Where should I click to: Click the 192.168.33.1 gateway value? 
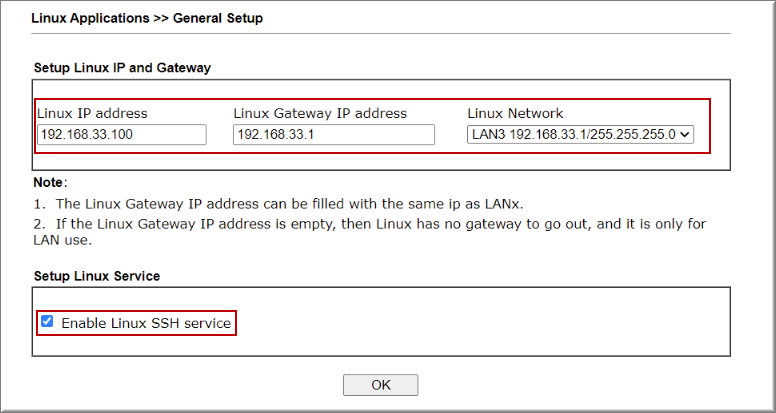click(275, 135)
